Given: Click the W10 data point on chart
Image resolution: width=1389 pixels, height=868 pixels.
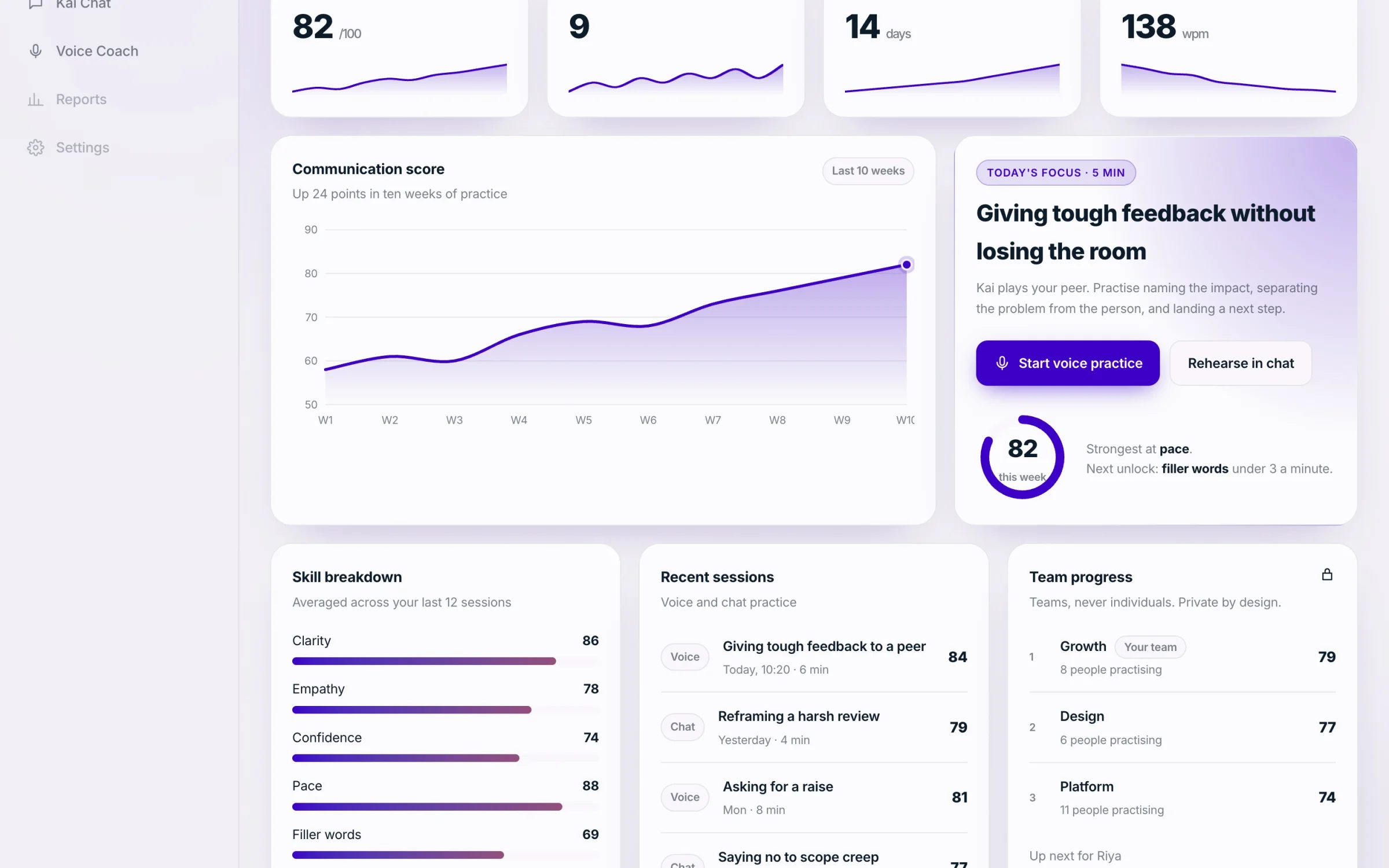Looking at the screenshot, I should pos(906,264).
